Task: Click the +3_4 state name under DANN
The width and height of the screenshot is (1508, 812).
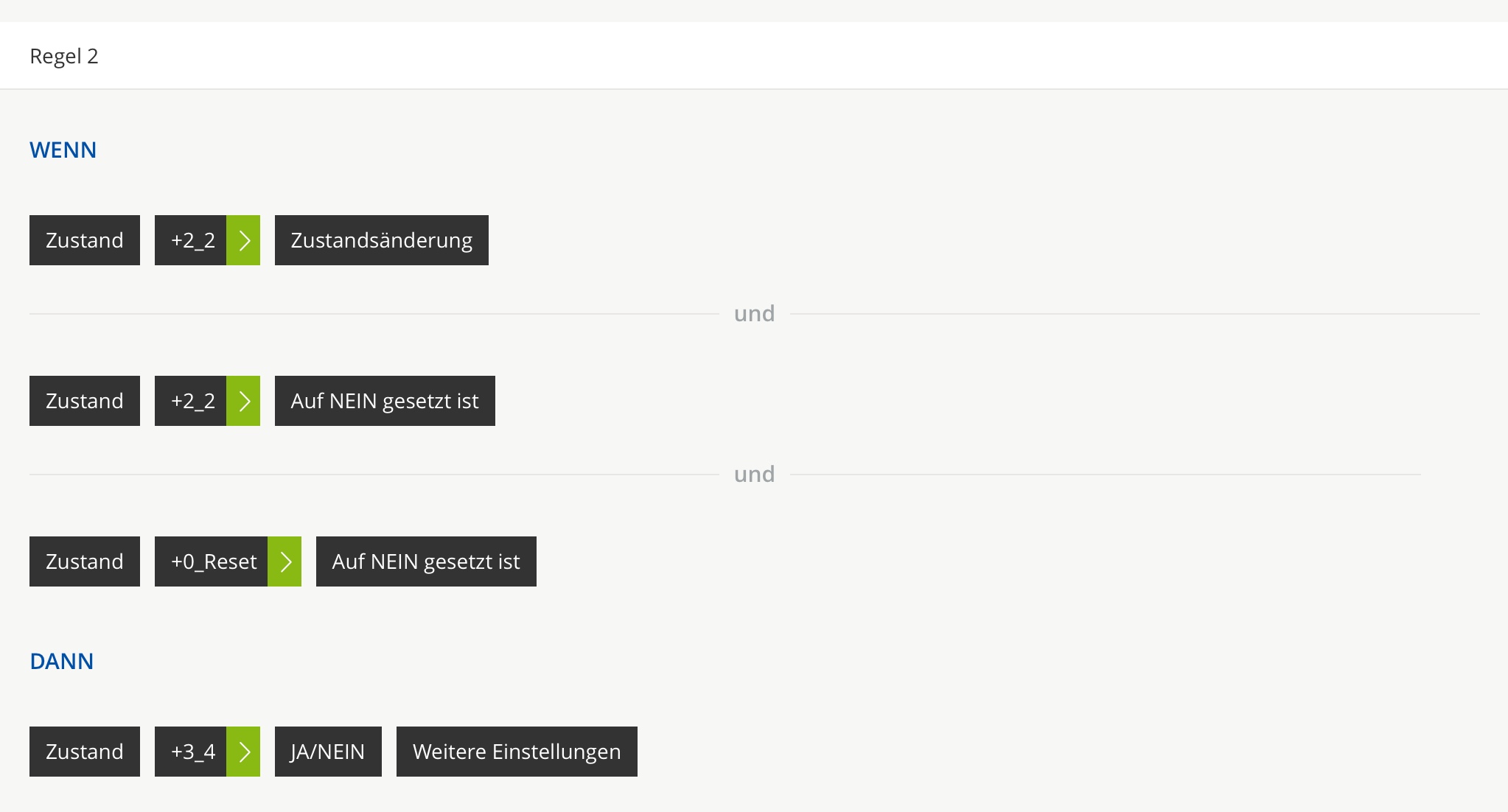Action: (x=192, y=752)
